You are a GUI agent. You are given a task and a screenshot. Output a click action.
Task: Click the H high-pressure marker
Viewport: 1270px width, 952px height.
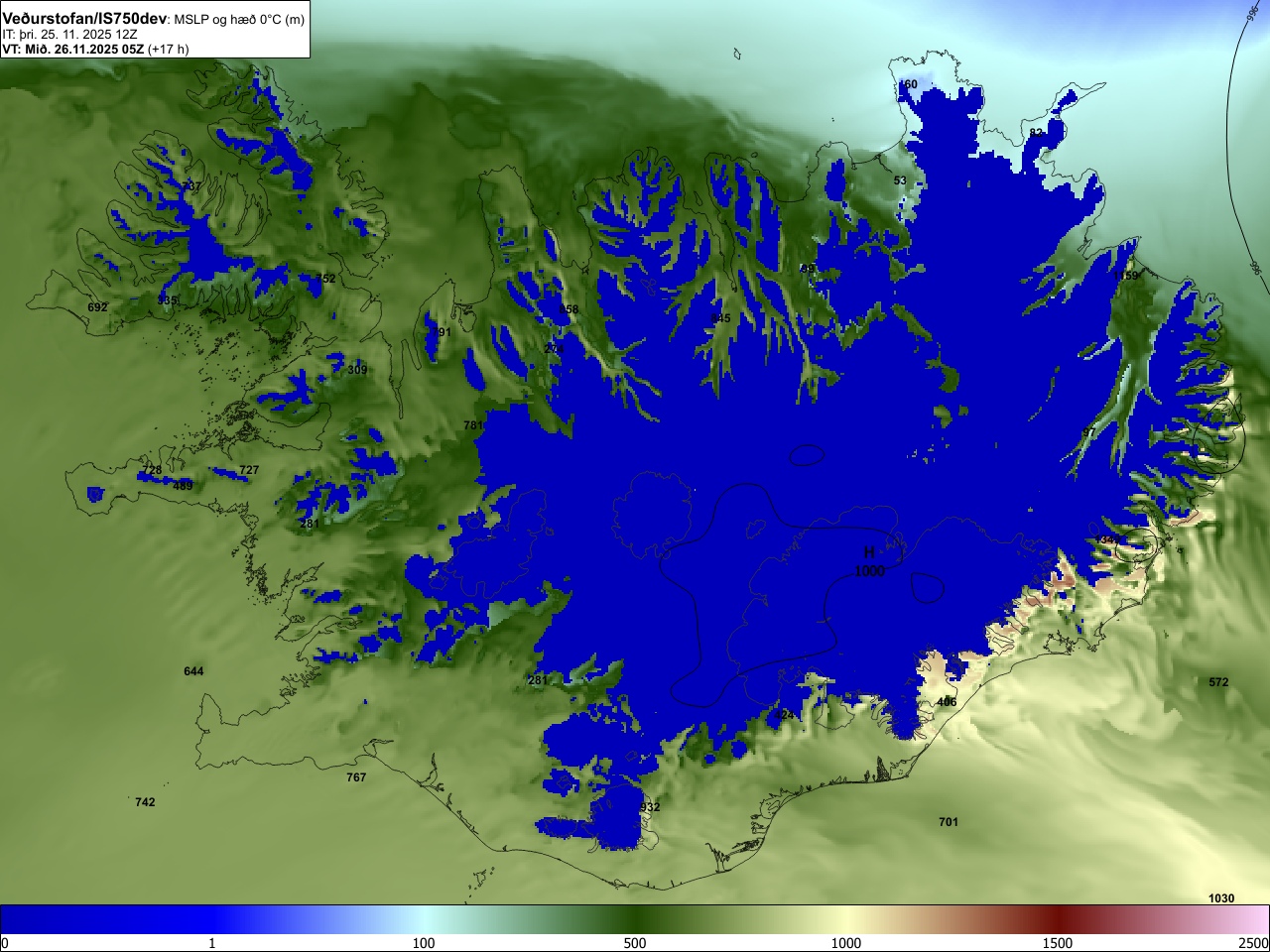pyautogui.click(x=869, y=552)
